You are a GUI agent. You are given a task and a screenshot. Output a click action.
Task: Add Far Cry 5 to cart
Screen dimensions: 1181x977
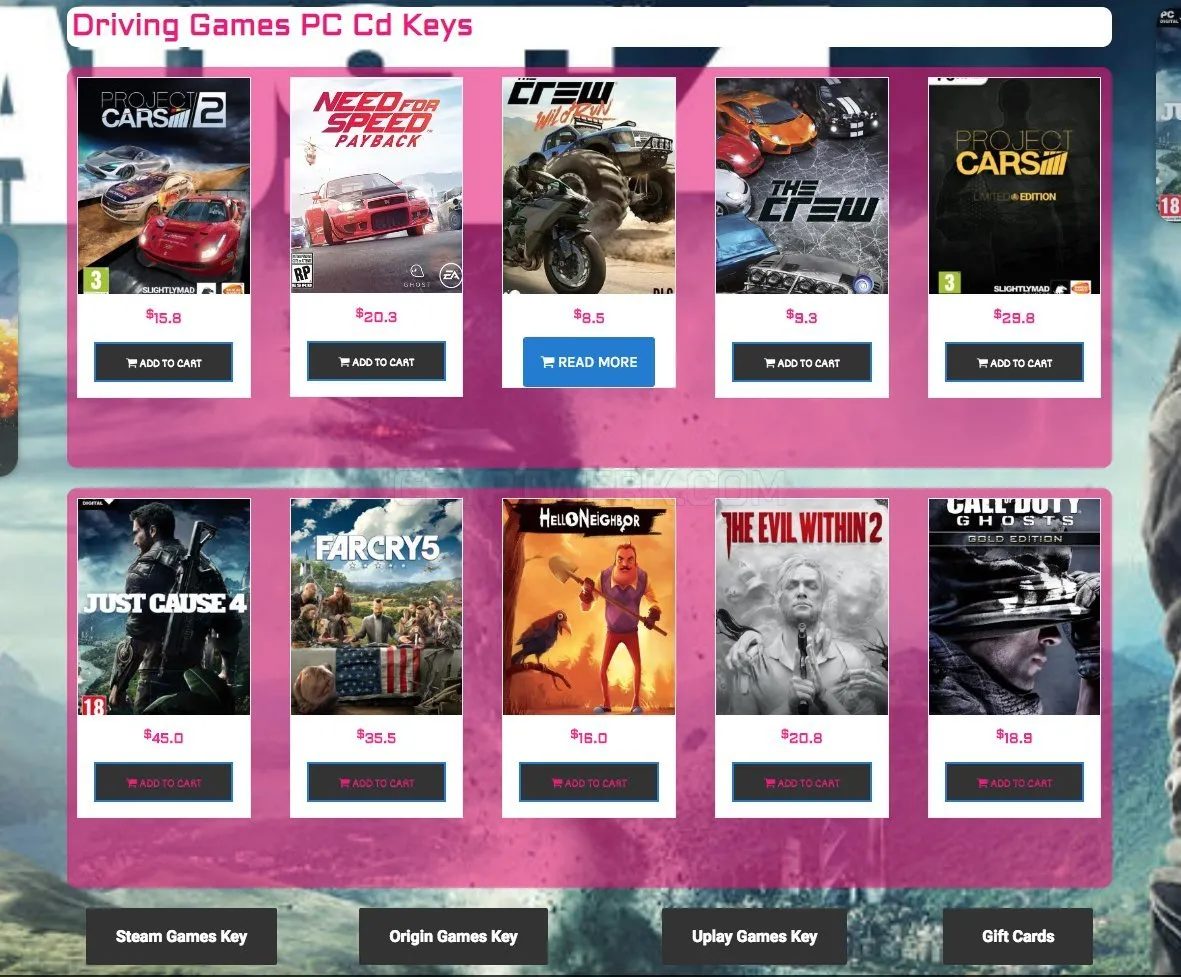pyautogui.click(x=376, y=782)
